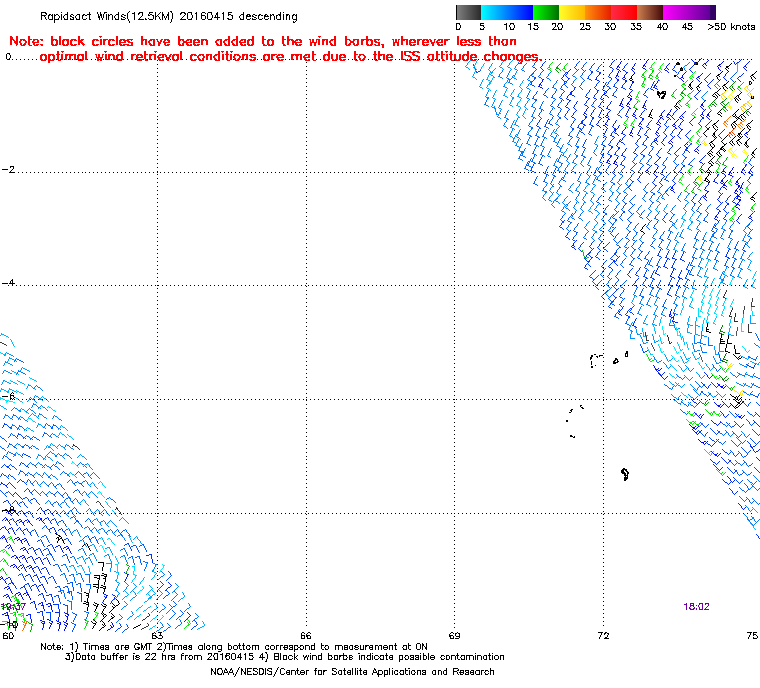Screen dimensions: 760x688
Task: Click the 'Times are GMT' footnote
Action: pos(234,647)
